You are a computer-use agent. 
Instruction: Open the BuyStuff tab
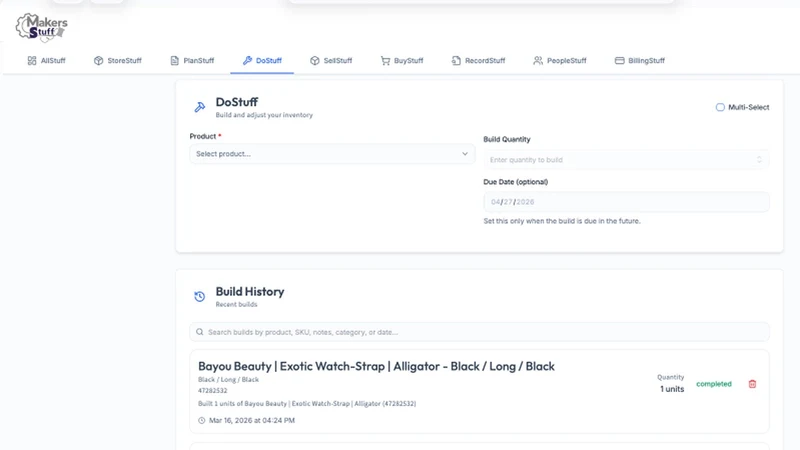point(402,61)
